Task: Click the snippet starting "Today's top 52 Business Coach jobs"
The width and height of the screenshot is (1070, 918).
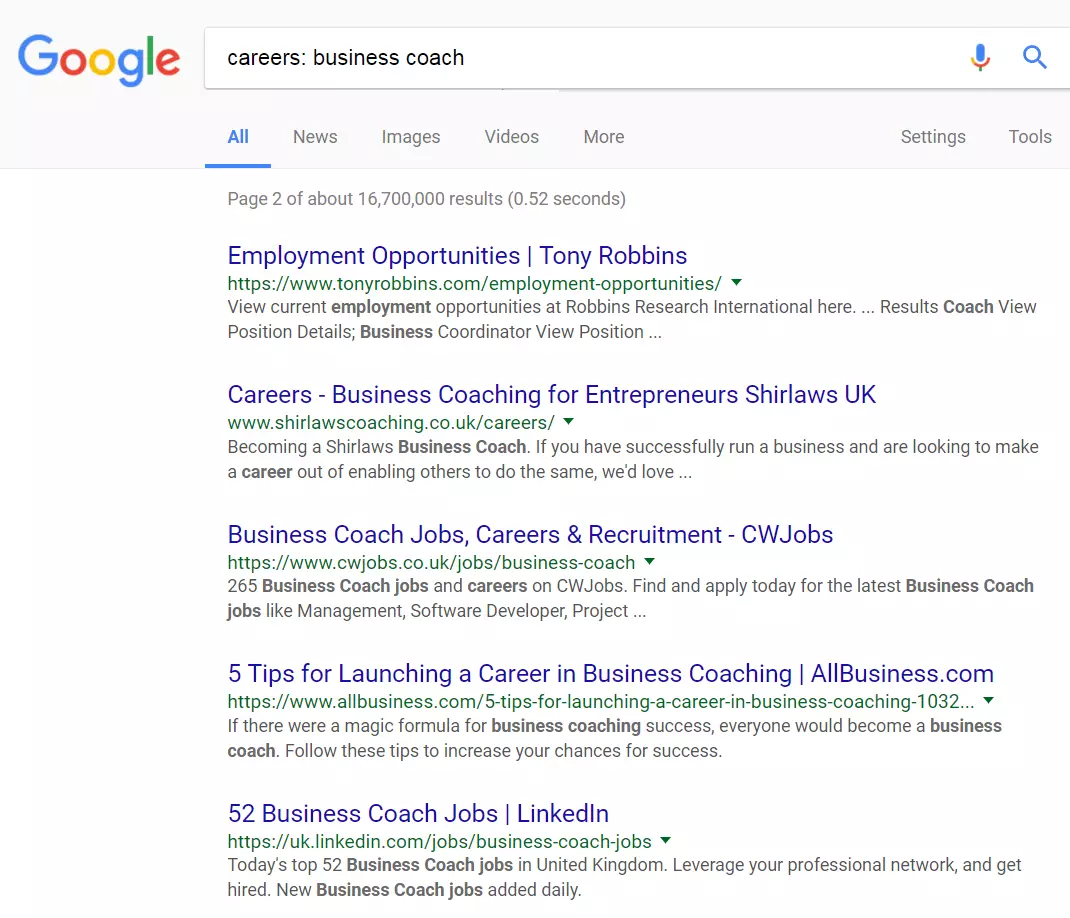Action: pos(624,878)
